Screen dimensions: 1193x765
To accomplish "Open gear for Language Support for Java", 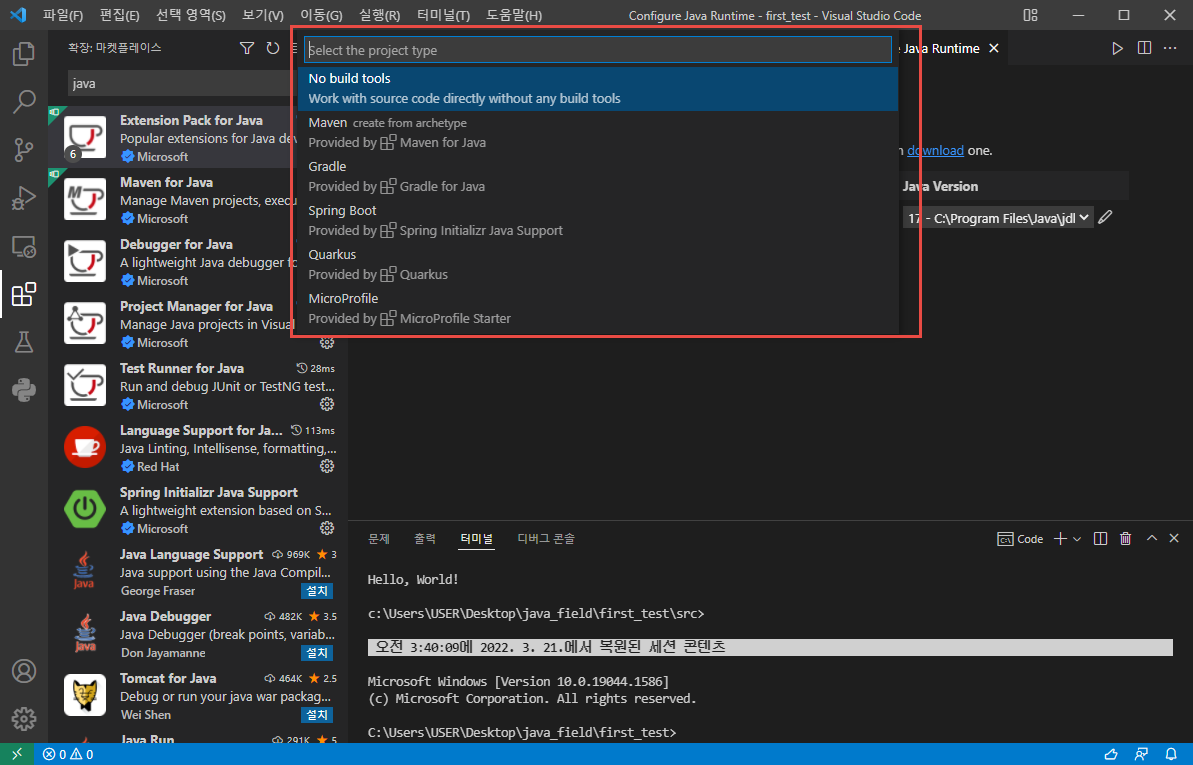I will pyautogui.click(x=327, y=466).
